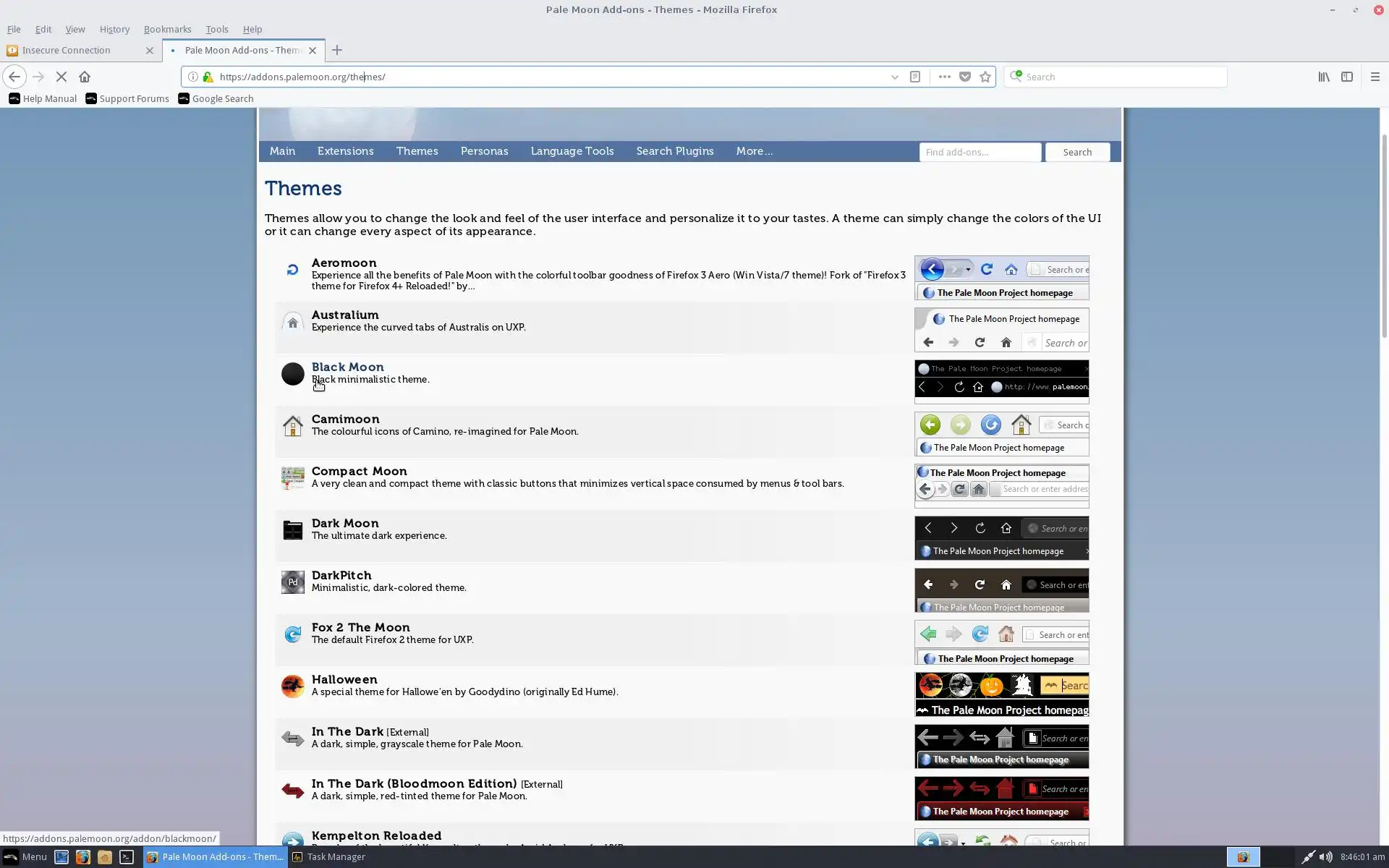1389x868 pixels.
Task: Click the Home button in toolbar
Action: [85, 77]
